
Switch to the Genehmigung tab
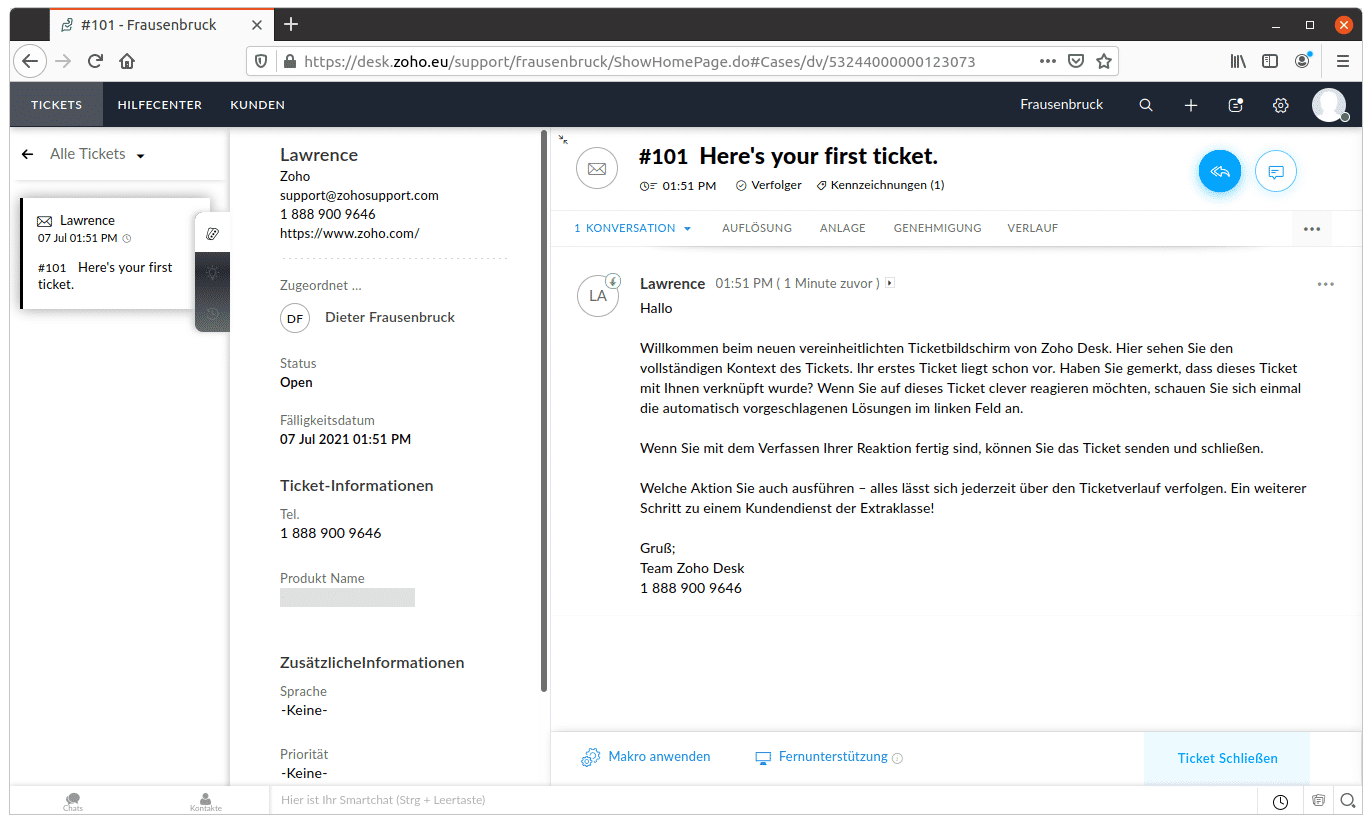pyautogui.click(x=937, y=228)
